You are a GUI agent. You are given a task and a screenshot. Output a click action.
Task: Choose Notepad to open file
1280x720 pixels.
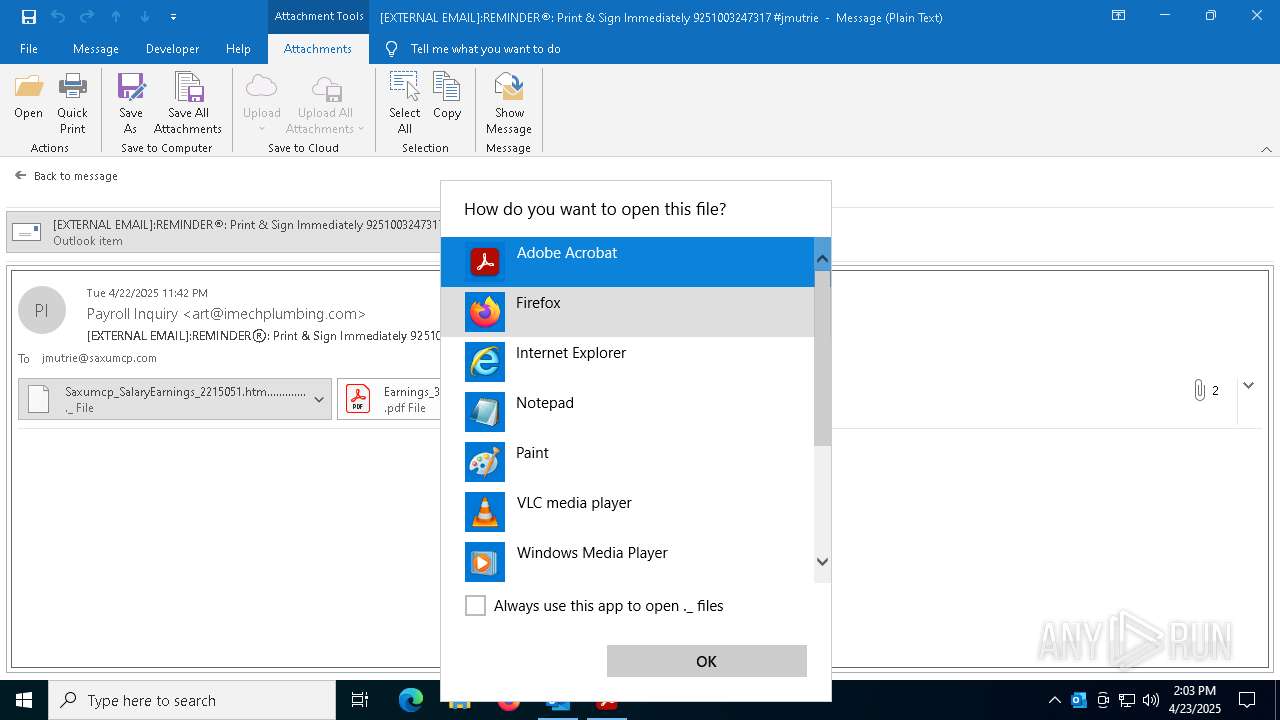[x=628, y=412]
